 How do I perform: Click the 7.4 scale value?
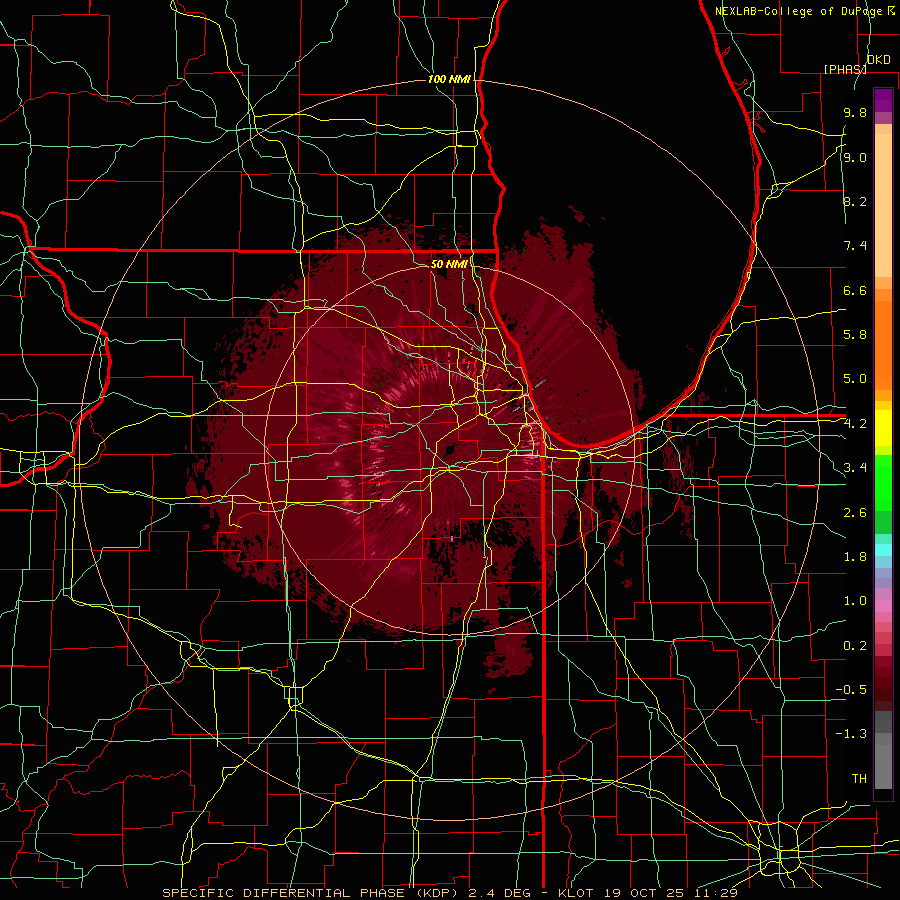point(855,246)
